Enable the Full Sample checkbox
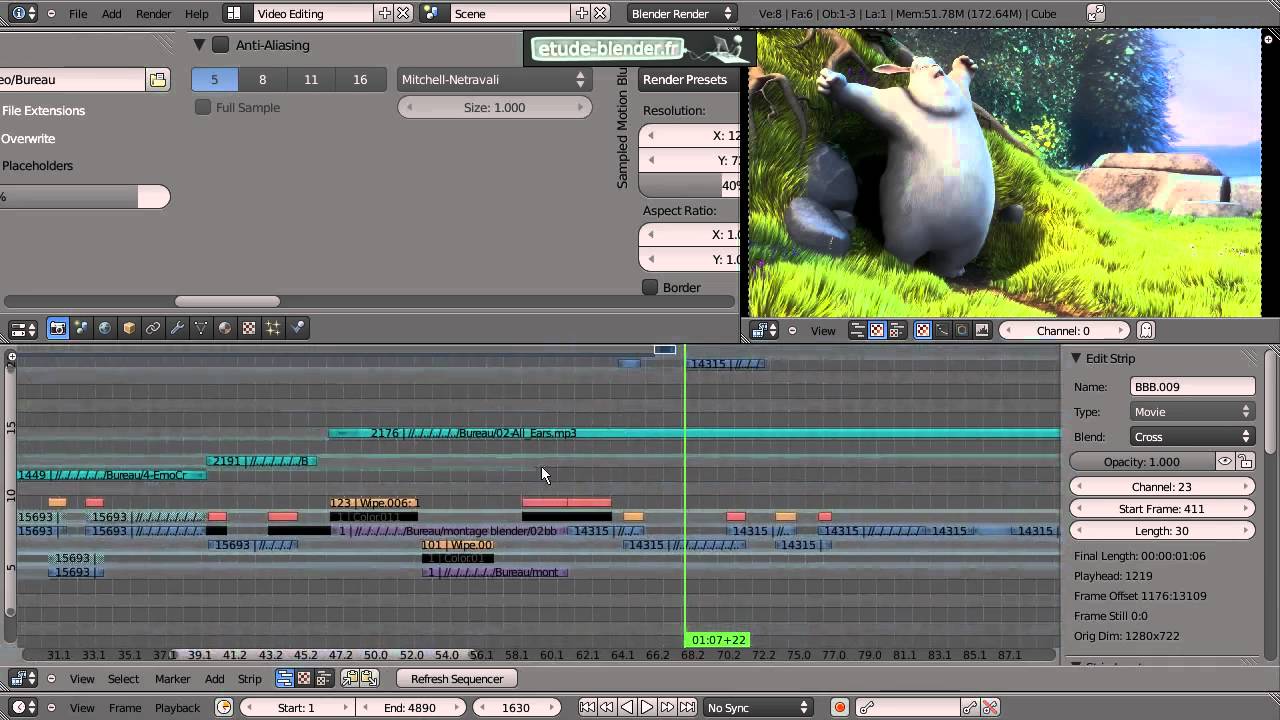 tap(203, 107)
